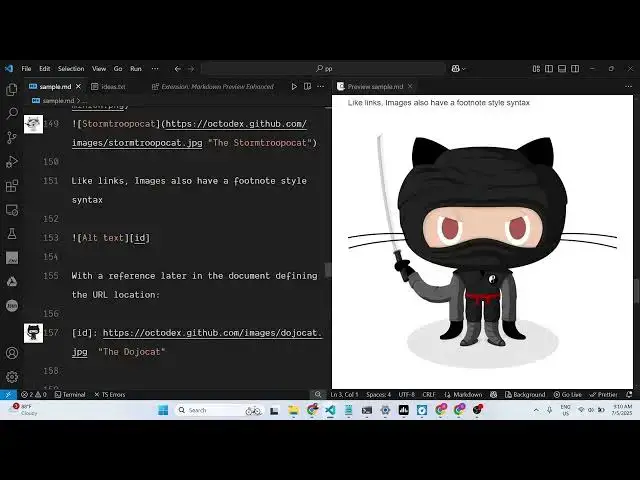Image resolution: width=640 pixels, height=480 pixels.
Task: Switch to the ideas.txt tab
Action: pos(109,87)
